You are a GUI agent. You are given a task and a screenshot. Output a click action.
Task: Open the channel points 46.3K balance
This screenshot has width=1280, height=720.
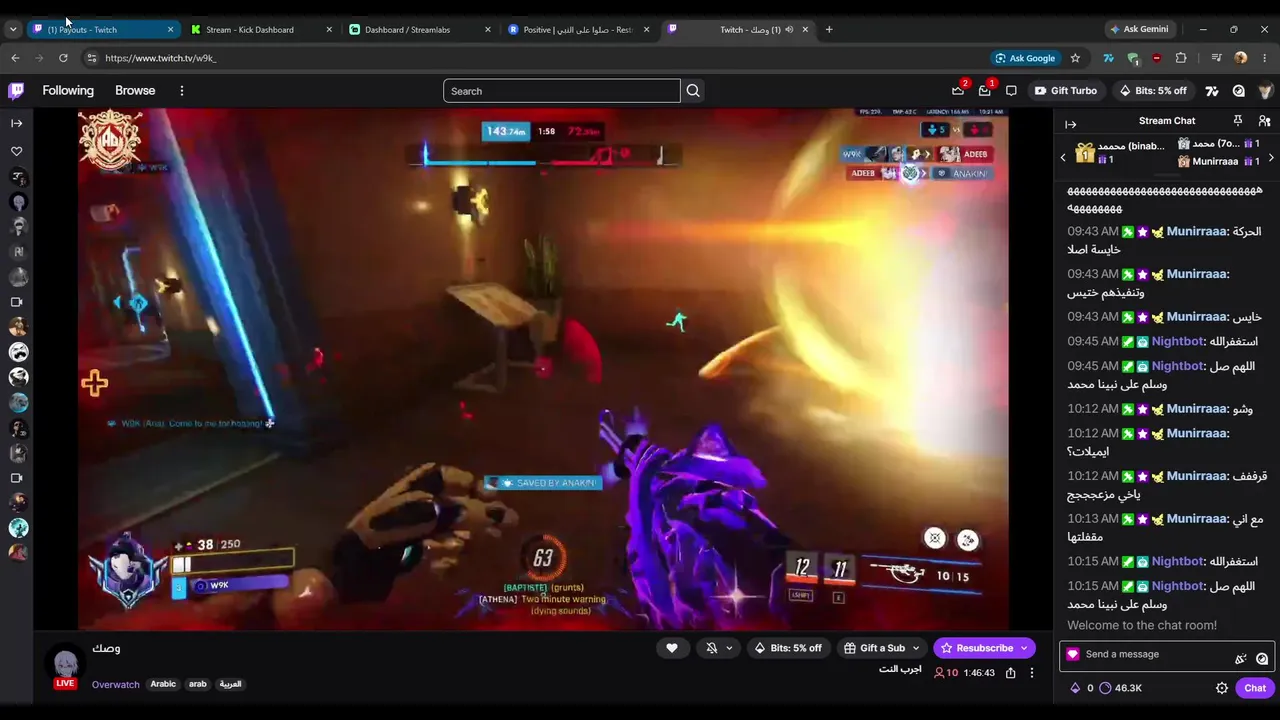pos(1120,688)
